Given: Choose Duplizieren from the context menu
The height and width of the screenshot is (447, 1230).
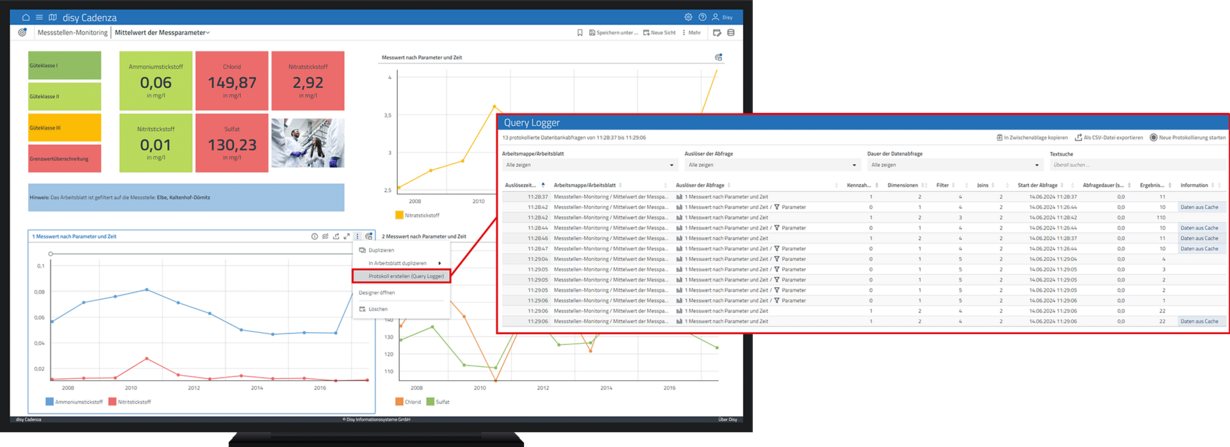Looking at the screenshot, I should click(x=381, y=250).
